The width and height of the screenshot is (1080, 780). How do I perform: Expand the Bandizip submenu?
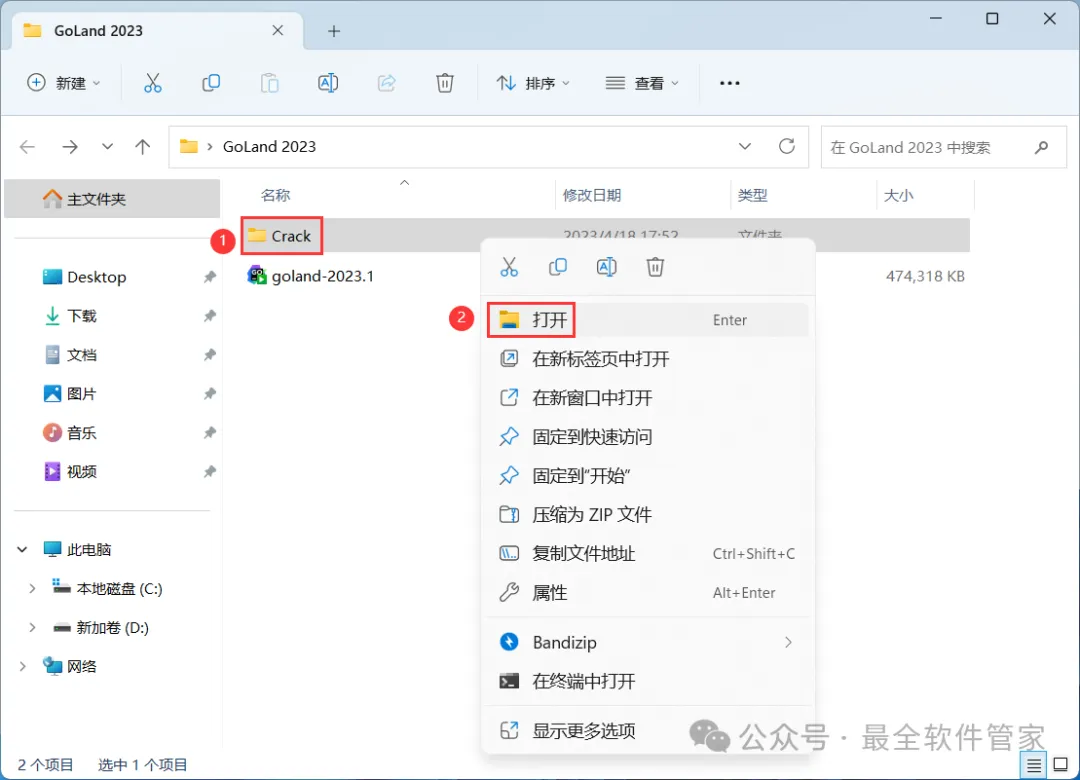pos(788,643)
